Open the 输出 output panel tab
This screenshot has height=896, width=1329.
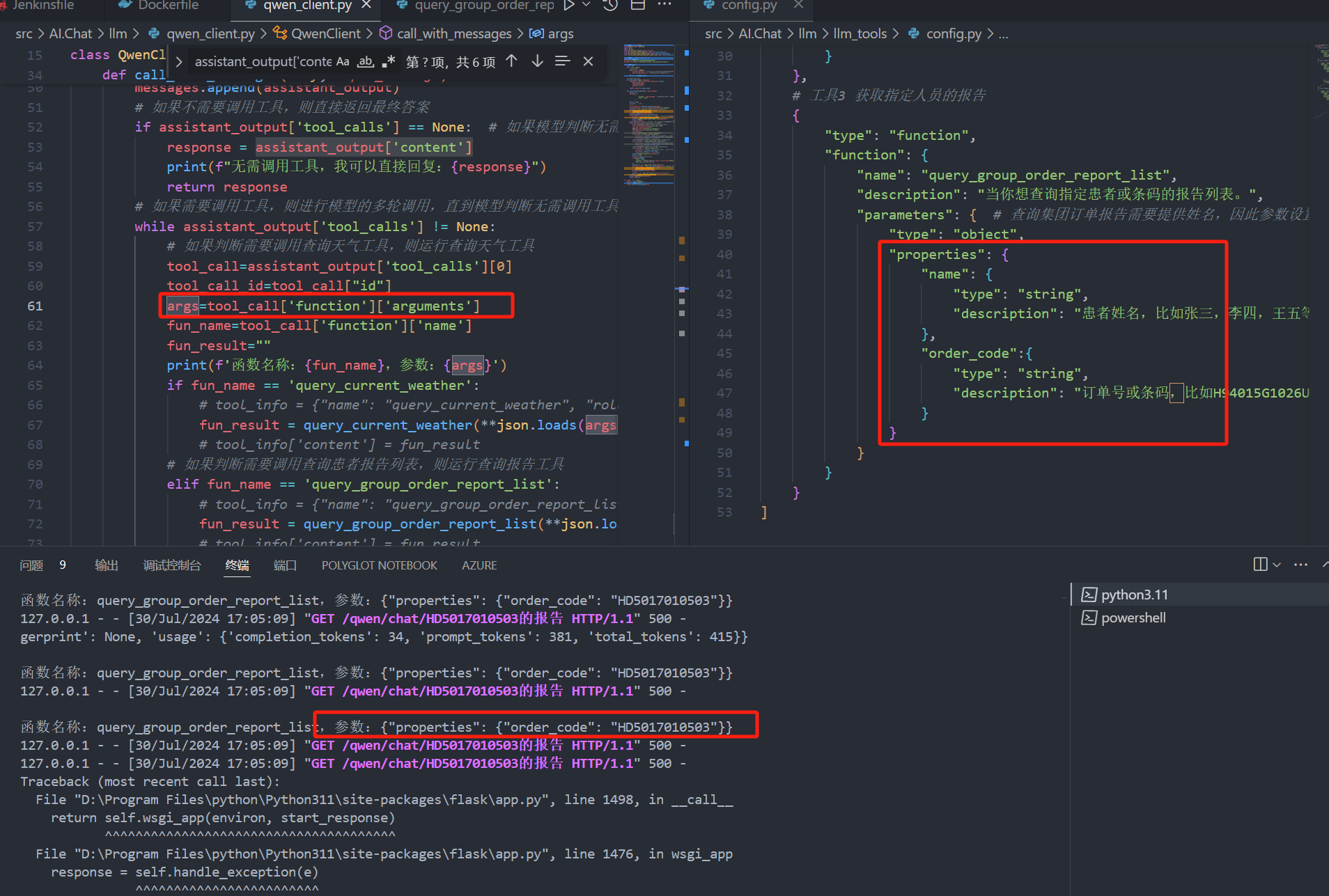[107, 565]
